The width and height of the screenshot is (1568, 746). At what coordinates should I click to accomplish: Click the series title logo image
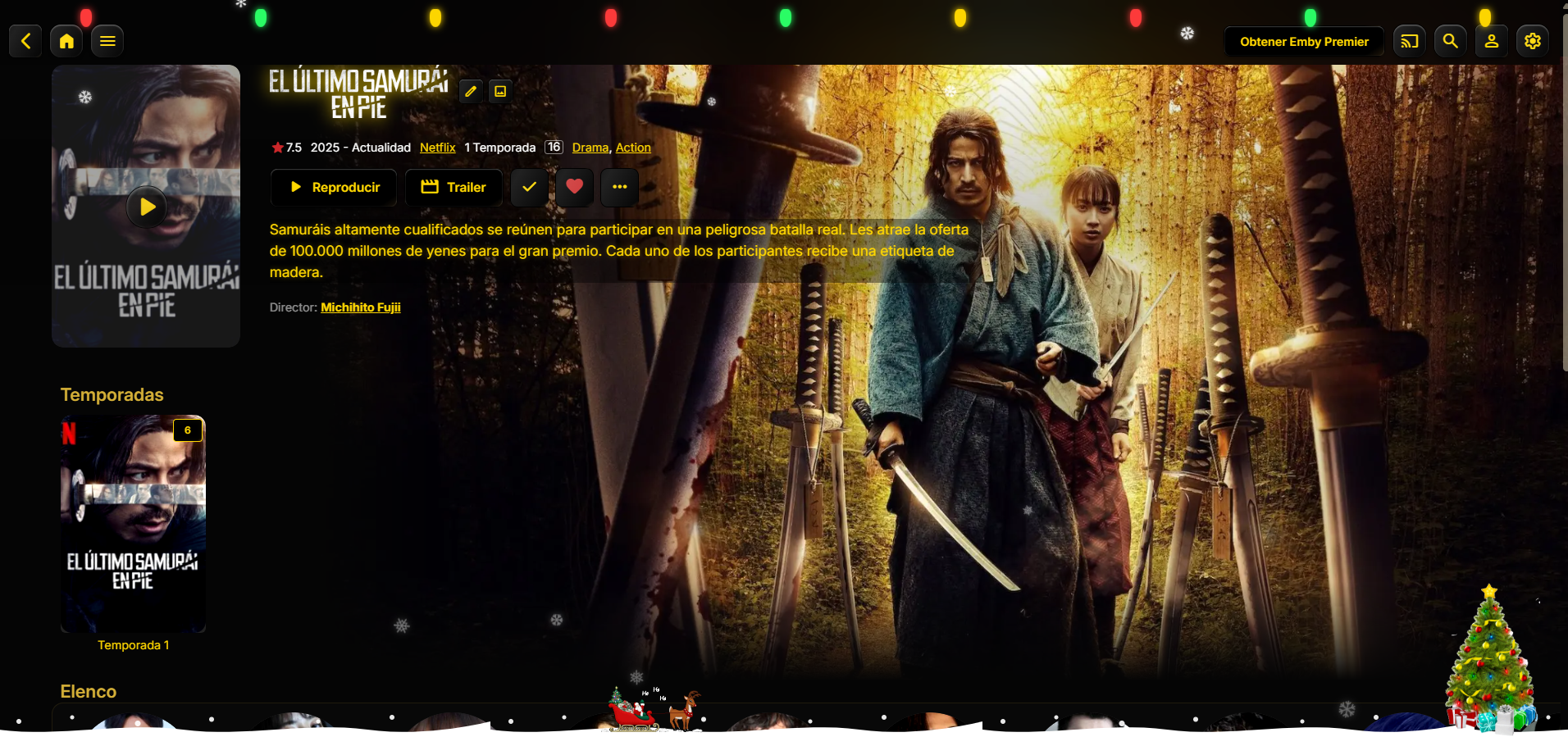click(358, 93)
